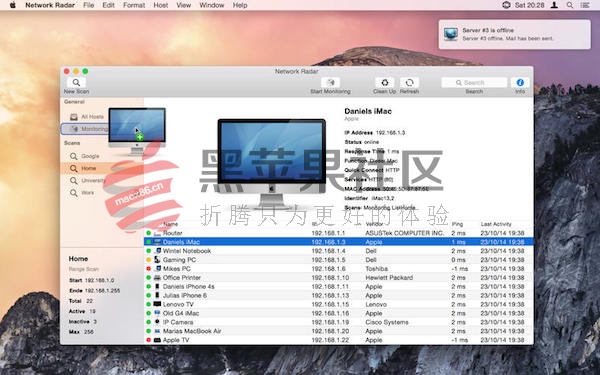Select All Hosts in sidebar
Viewport: 600px width, 375px height.
92,117
